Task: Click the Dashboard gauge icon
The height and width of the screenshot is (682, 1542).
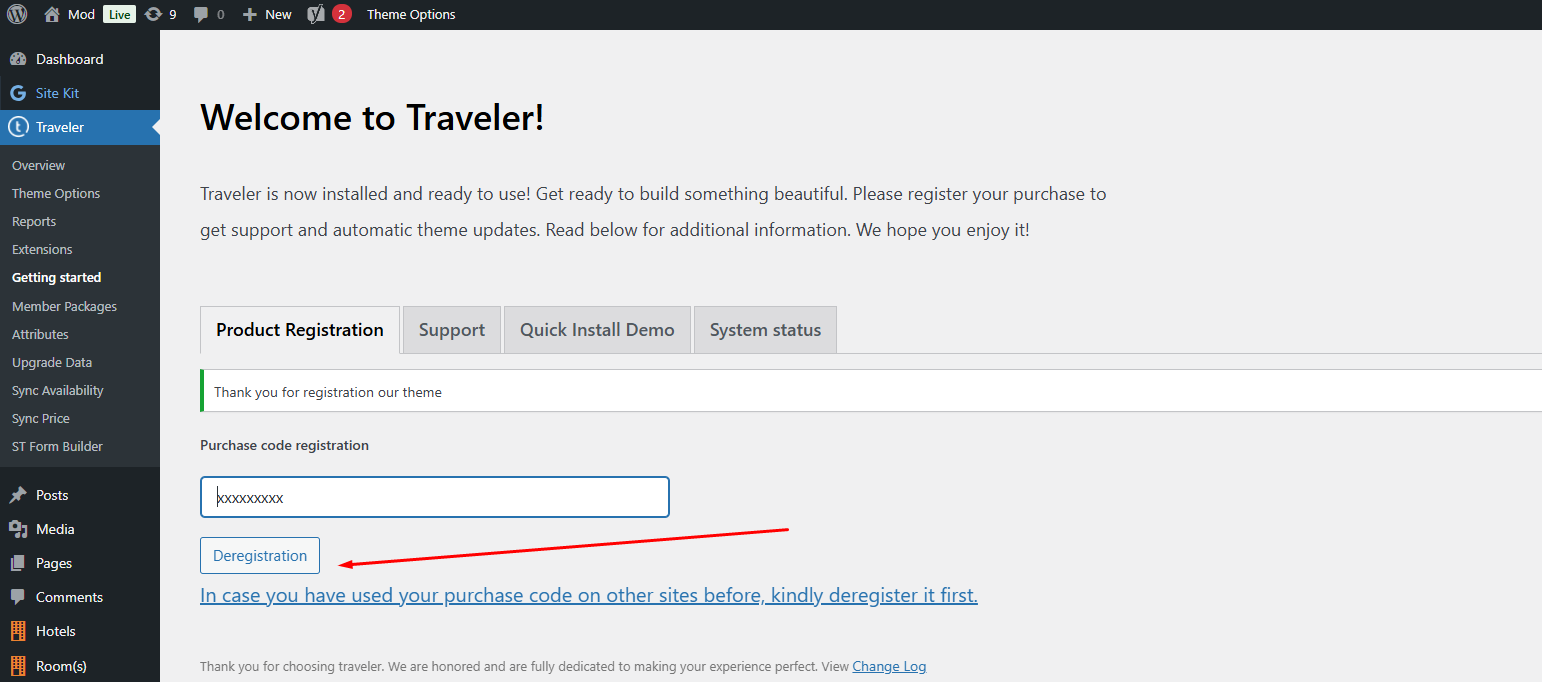Action: (x=18, y=59)
